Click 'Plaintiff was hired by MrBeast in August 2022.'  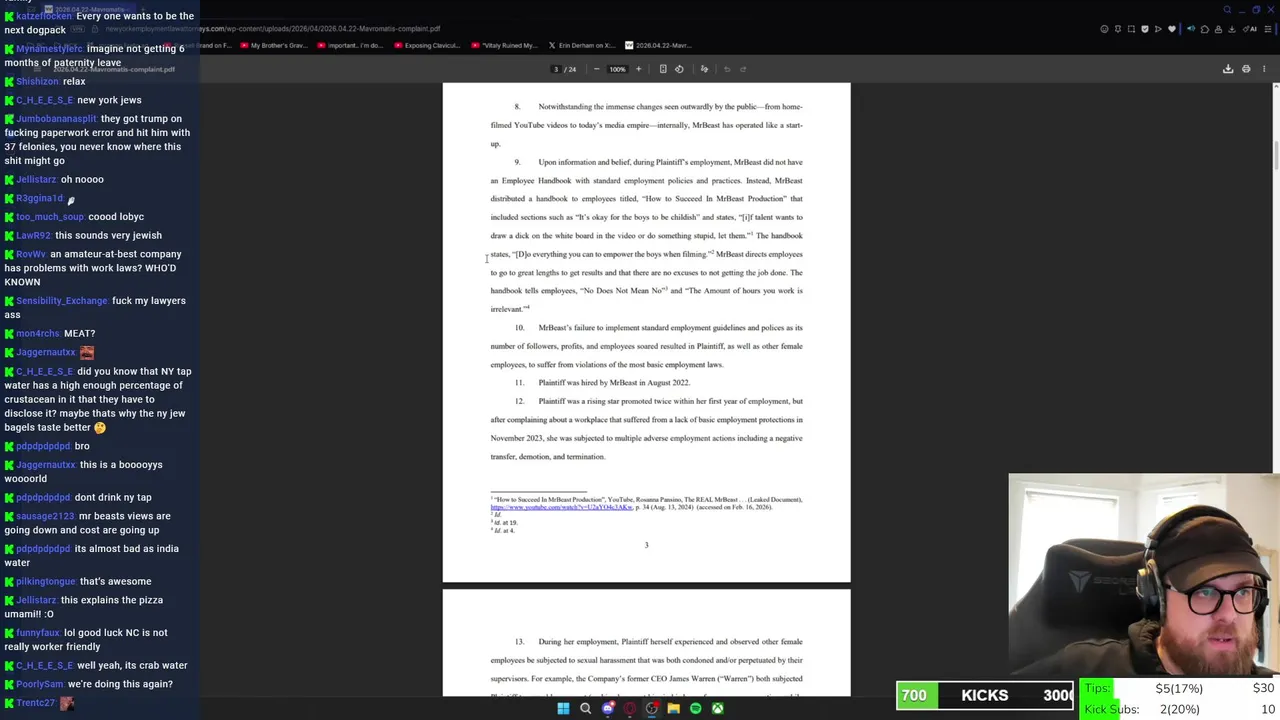(614, 383)
